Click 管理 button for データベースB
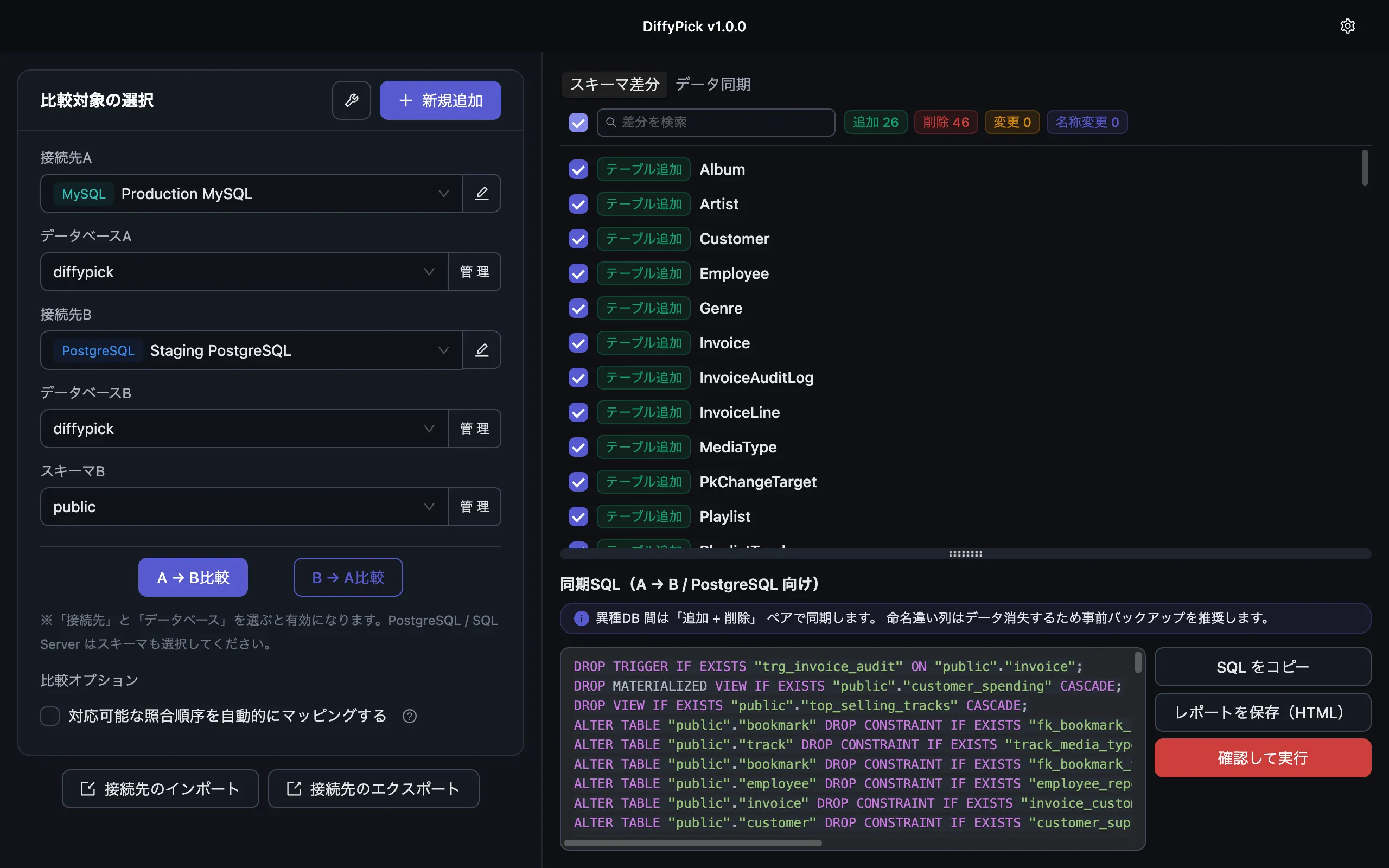Viewport: 1389px width, 868px height. click(474, 428)
